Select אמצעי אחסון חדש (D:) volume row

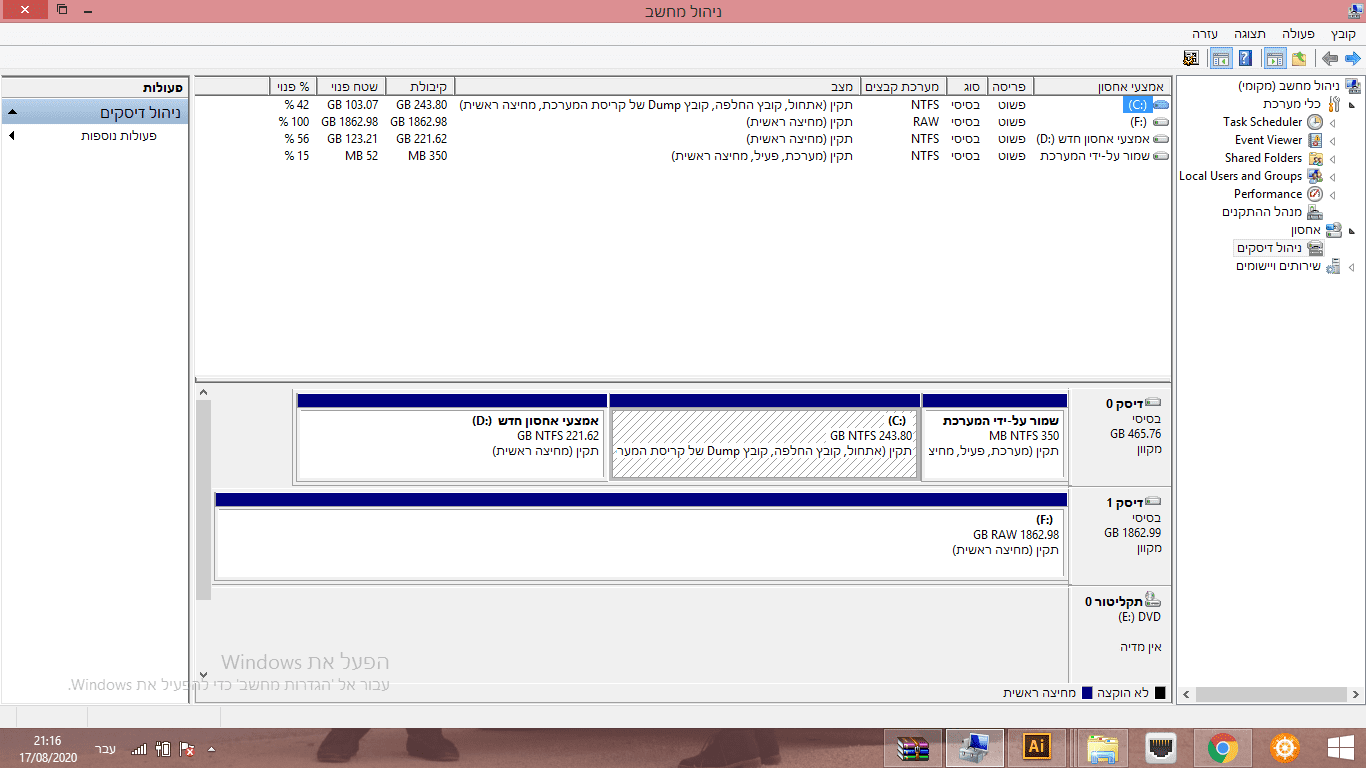coord(682,138)
